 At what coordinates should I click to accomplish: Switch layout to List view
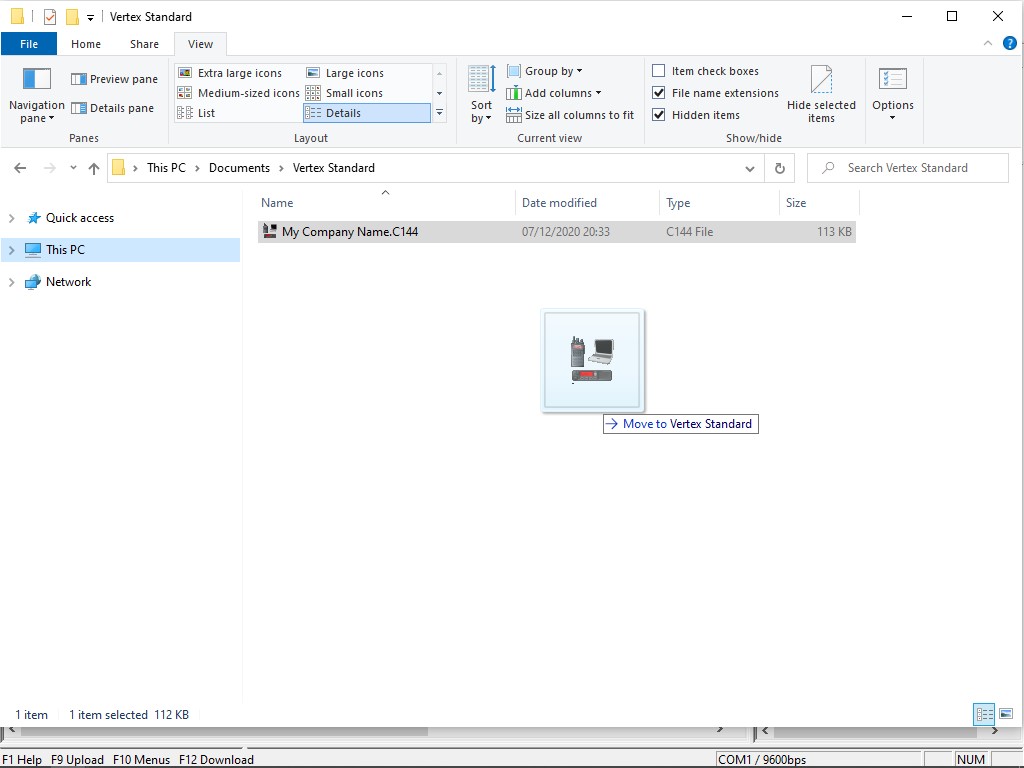click(x=197, y=113)
